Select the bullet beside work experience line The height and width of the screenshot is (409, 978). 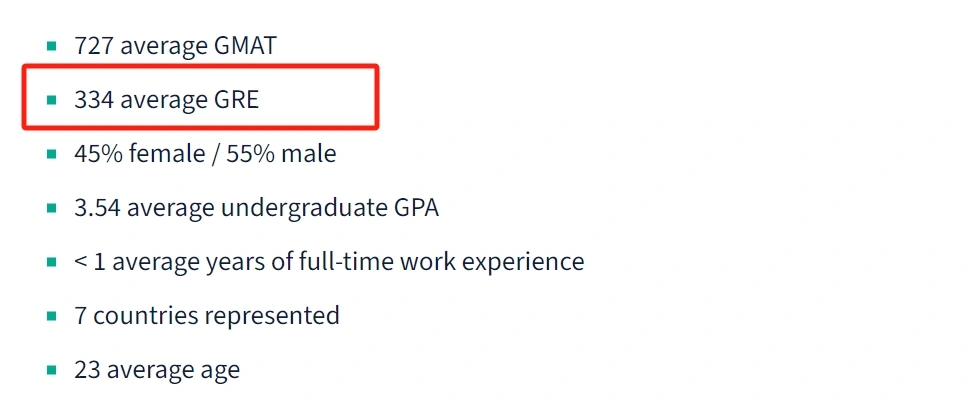coord(51,262)
